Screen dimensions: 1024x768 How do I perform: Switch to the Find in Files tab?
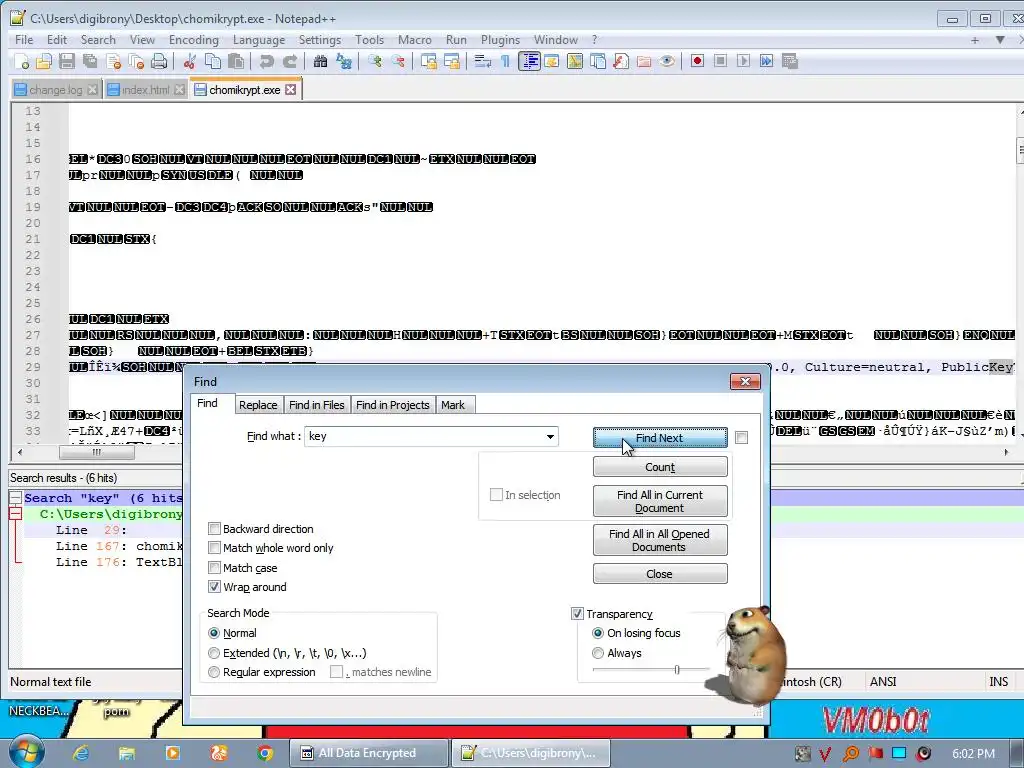(317, 405)
